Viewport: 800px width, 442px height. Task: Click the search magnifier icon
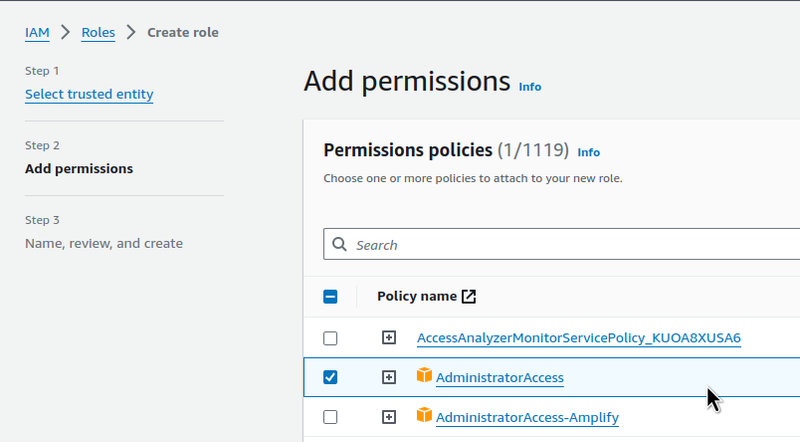[339, 244]
